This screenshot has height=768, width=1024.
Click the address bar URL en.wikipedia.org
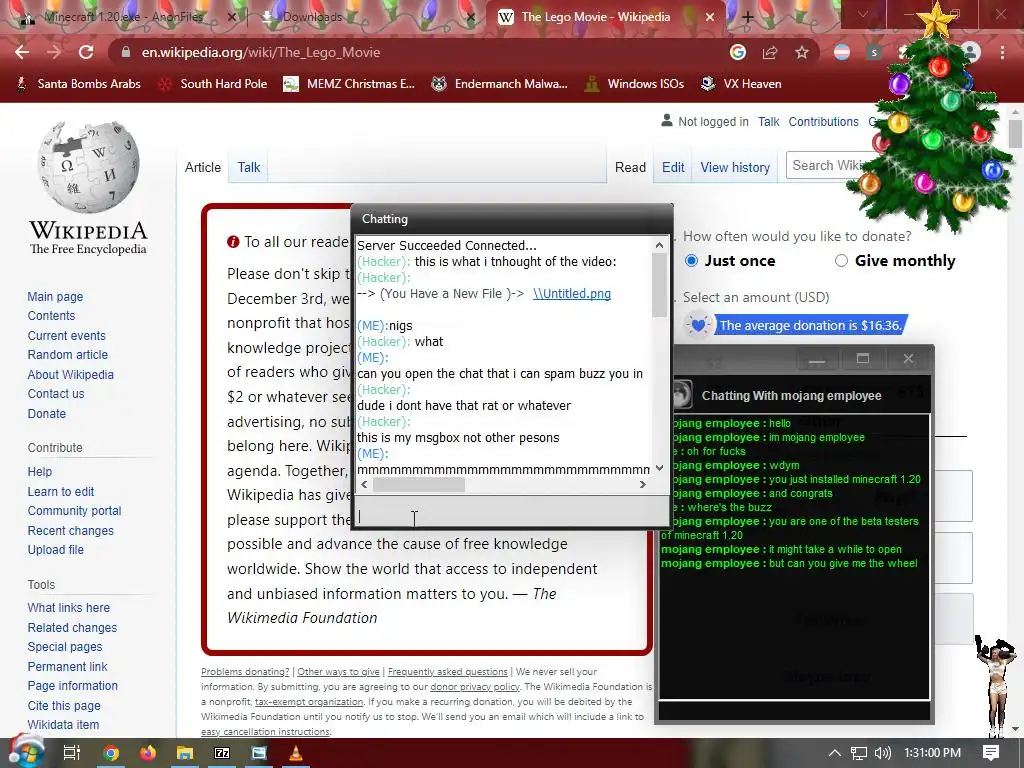(261, 52)
